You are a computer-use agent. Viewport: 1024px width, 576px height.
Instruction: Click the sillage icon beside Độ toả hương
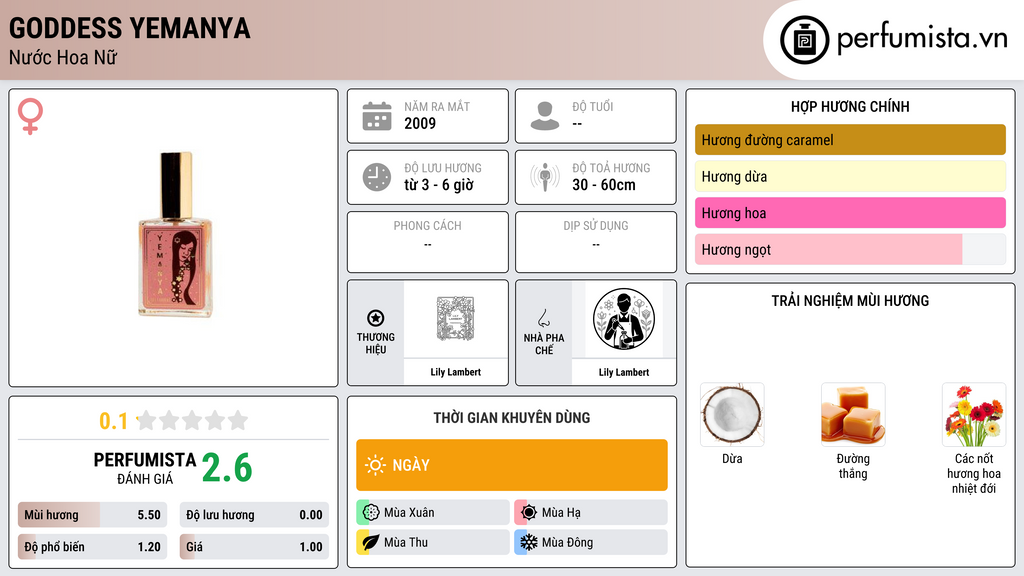(545, 177)
